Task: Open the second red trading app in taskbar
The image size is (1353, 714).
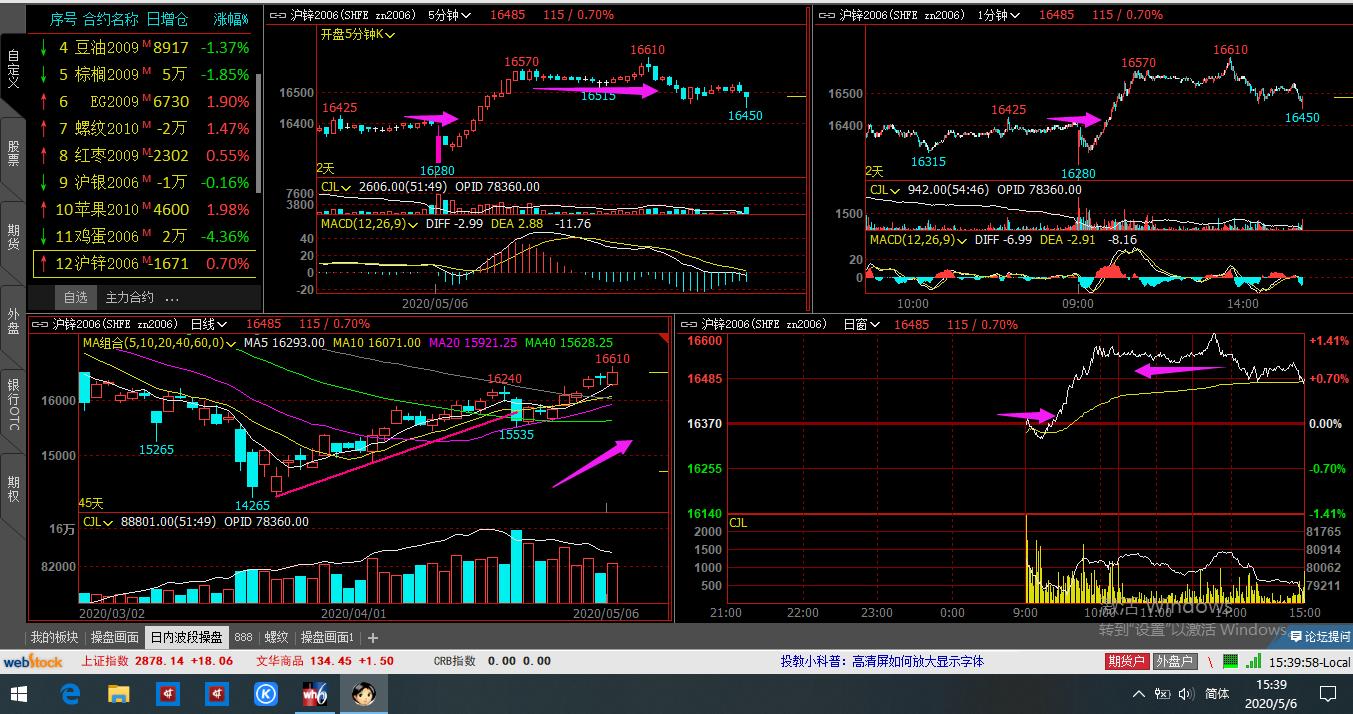Action: pyautogui.click(x=217, y=693)
